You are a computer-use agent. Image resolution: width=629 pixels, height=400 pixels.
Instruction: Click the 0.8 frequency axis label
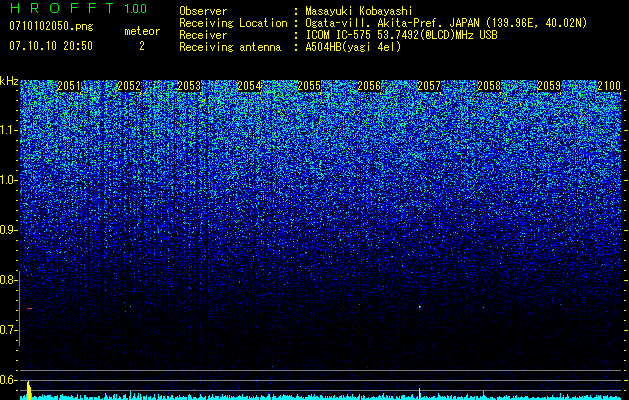(7, 280)
